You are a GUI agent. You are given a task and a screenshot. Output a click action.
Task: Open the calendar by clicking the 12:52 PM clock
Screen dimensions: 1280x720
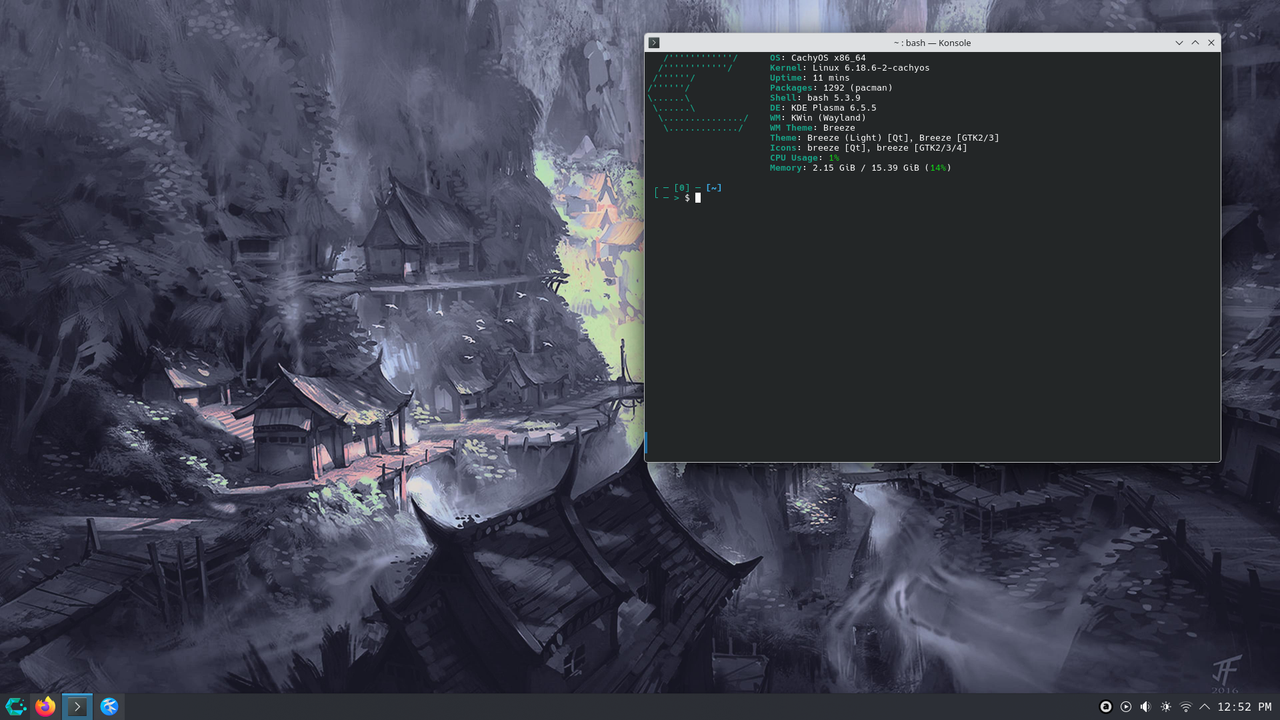pos(1245,707)
